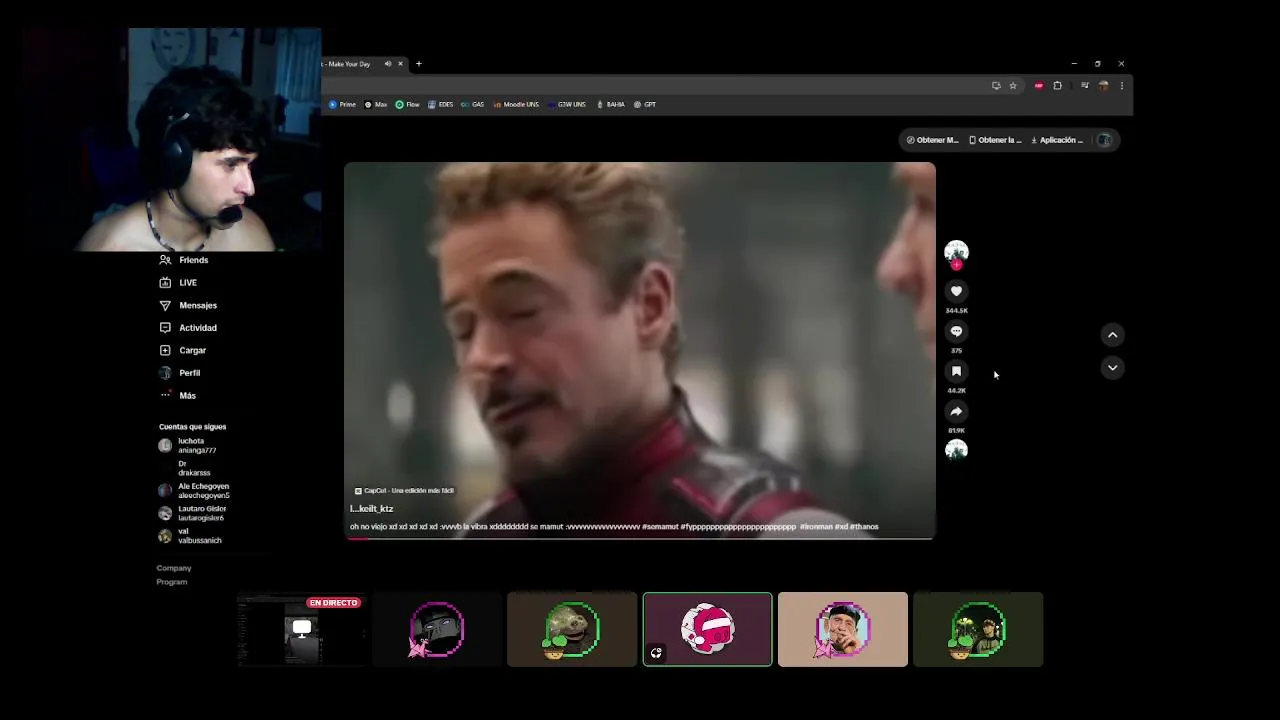Select the old man avatar tile
Image resolution: width=1280 pixels, height=720 pixels.
[843, 630]
